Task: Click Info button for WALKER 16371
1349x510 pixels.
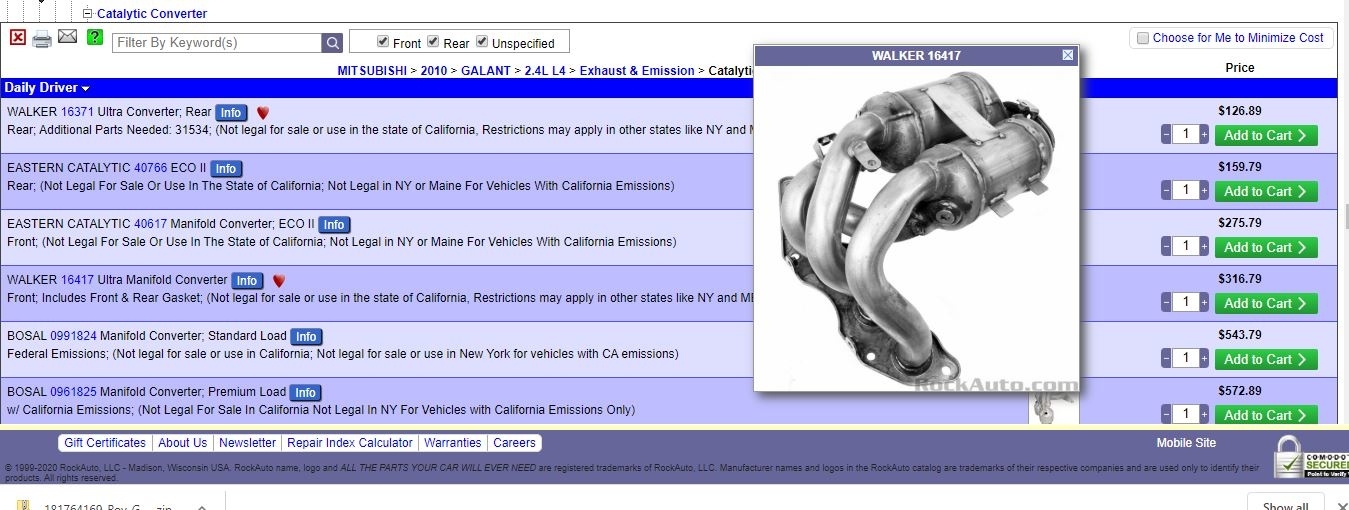Action: point(231,113)
